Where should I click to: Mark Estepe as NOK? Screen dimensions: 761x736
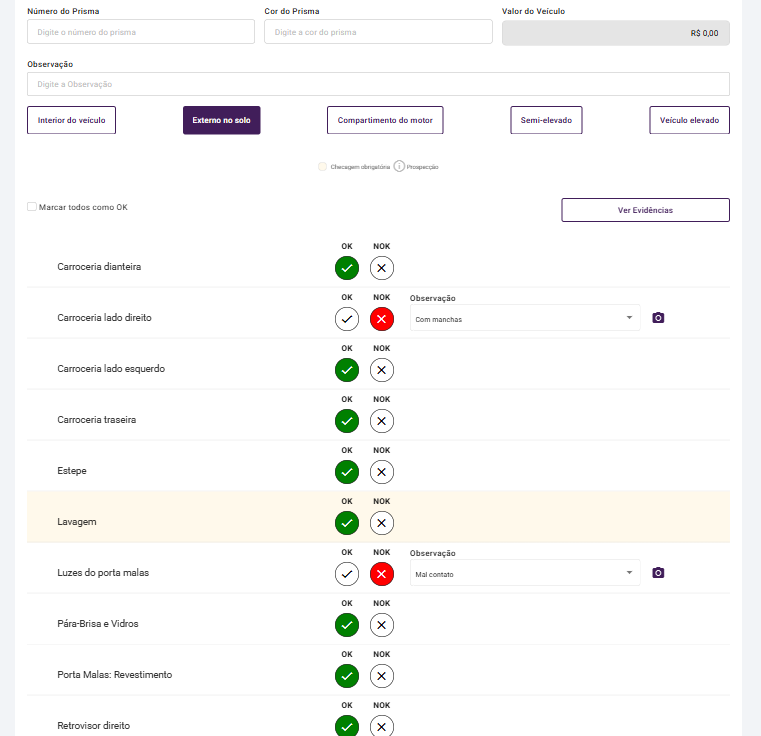coord(381,471)
